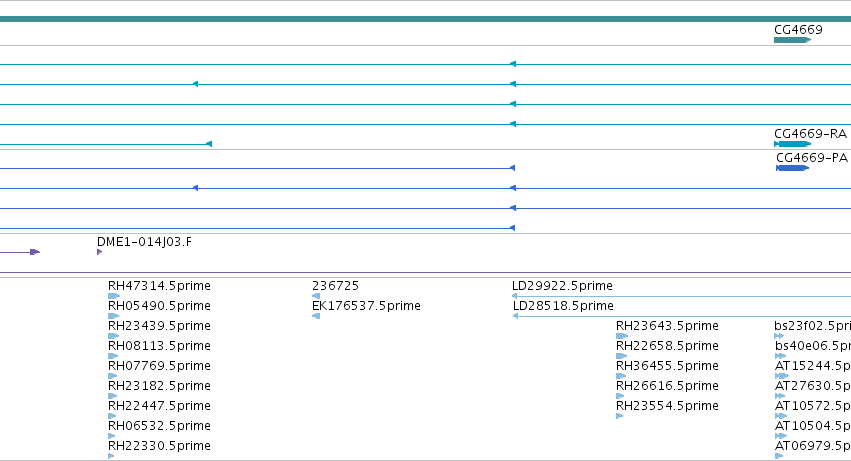The width and height of the screenshot is (851, 461).
Task: Click the CG4669-RA label
Action: pos(810,134)
